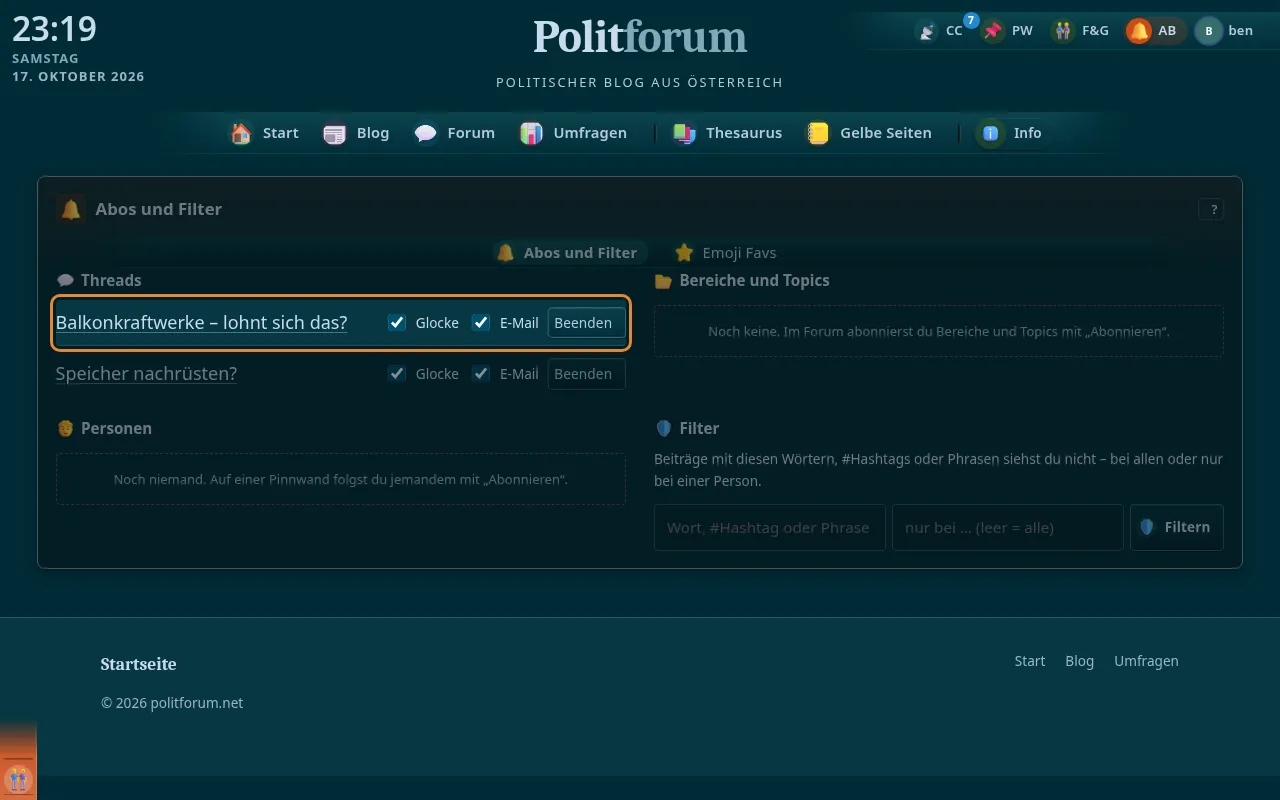Viewport: 1280px width, 800px height.
Task: Open the ben user avatar
Action: [1208, 31]
